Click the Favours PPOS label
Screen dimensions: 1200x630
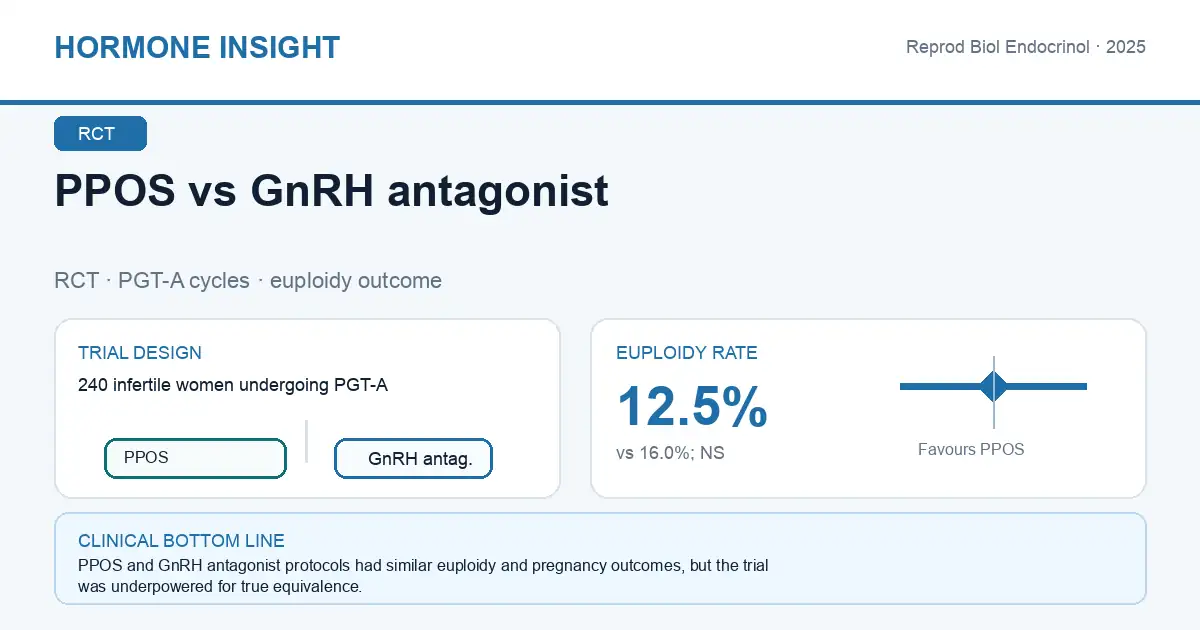[971, 450]
